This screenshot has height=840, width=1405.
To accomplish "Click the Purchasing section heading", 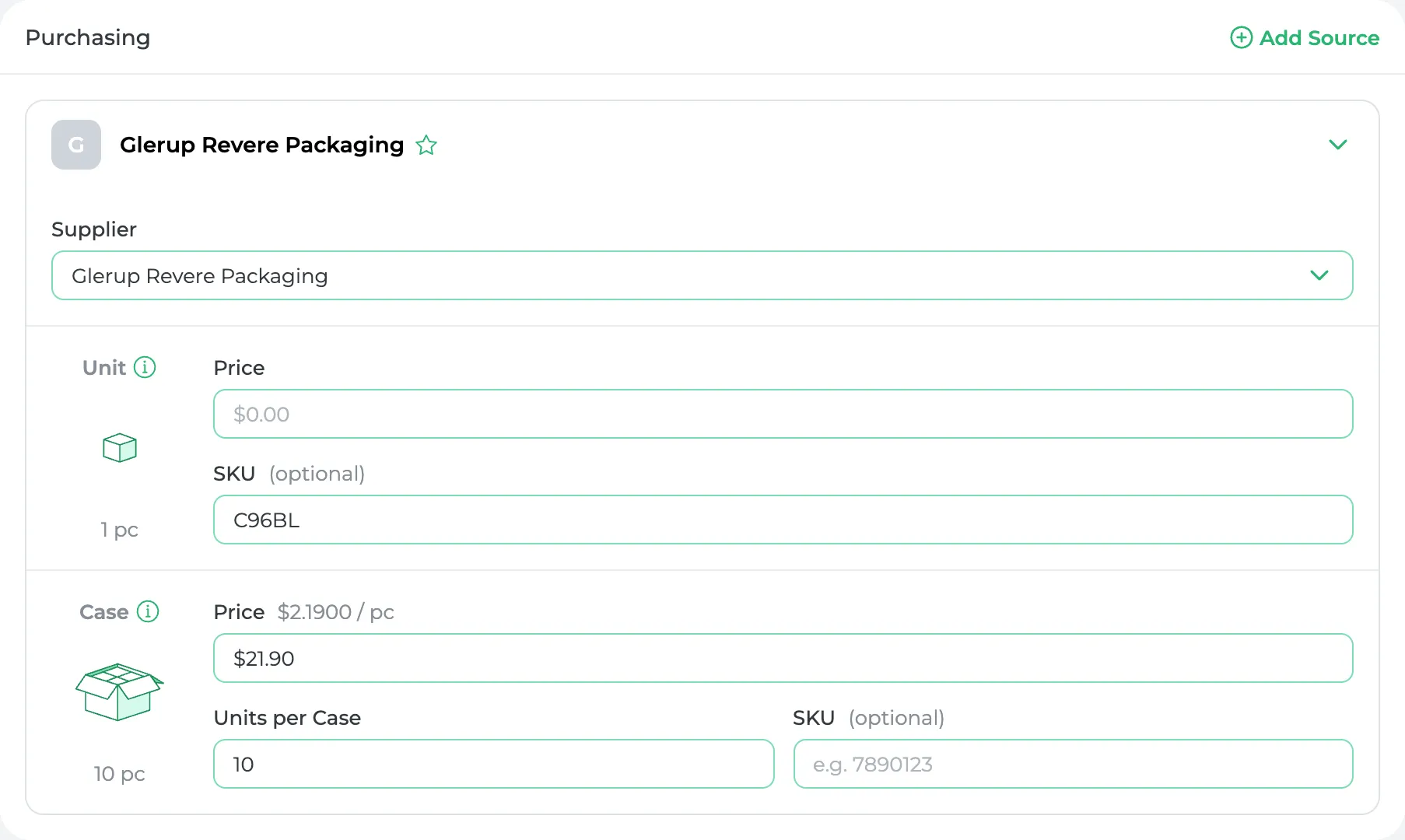I will pyautogui.click(x=88, y=37).
